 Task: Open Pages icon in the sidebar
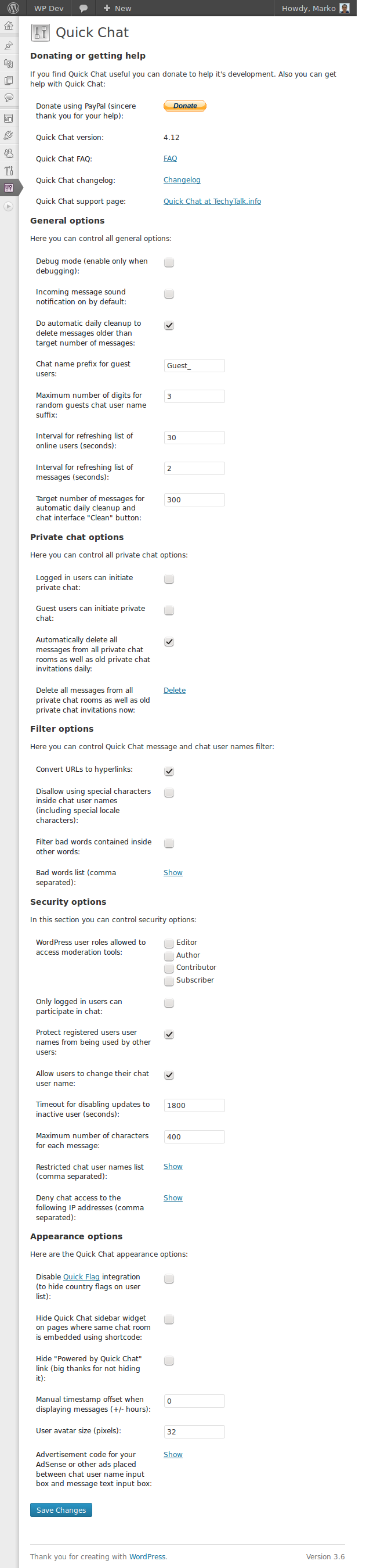coord(9,80)
